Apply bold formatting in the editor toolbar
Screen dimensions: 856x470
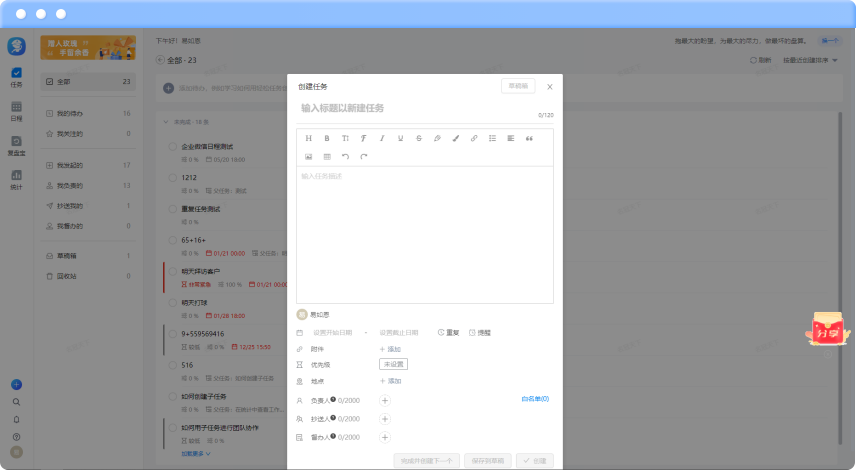[x=327, y=138]
